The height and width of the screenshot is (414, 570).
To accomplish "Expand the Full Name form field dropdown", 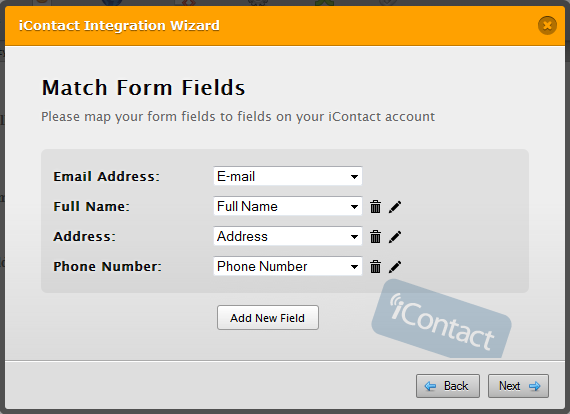I will click(x=288, y=206).
